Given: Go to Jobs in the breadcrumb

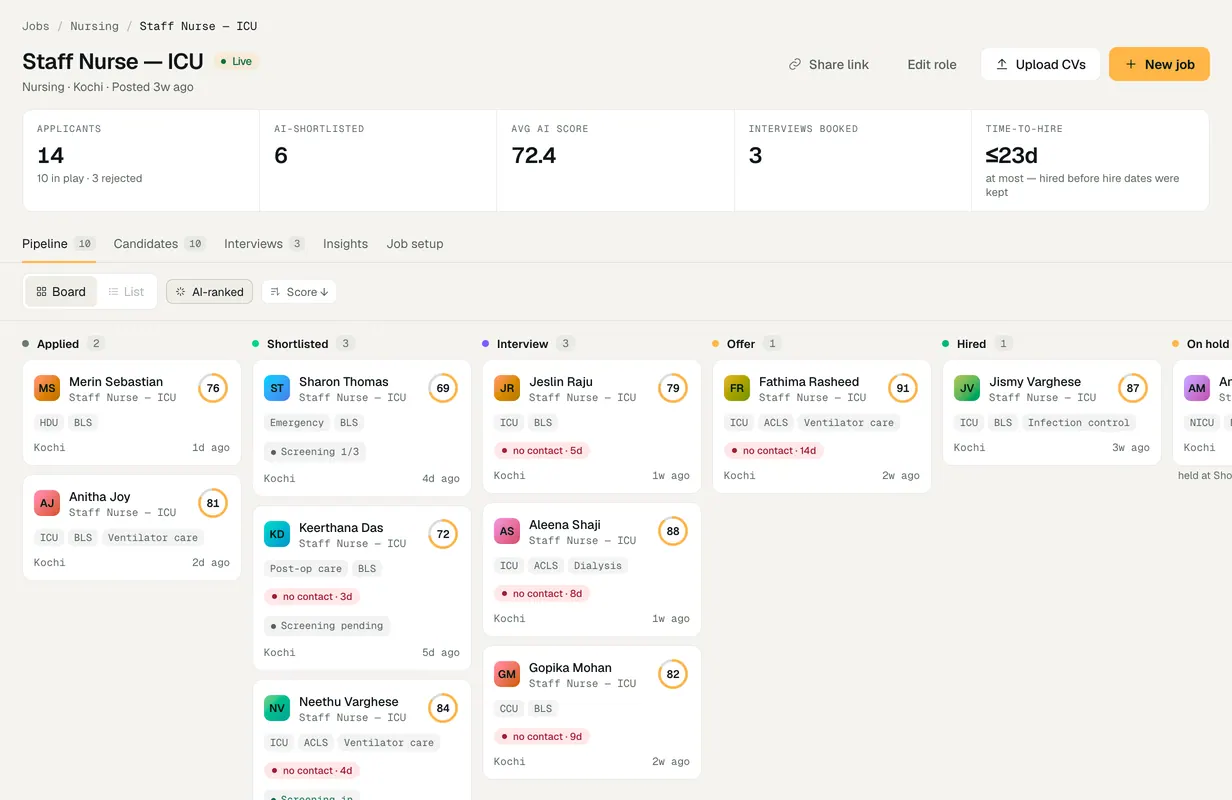Looking at the screenshot, I should (x=36, y=26).
